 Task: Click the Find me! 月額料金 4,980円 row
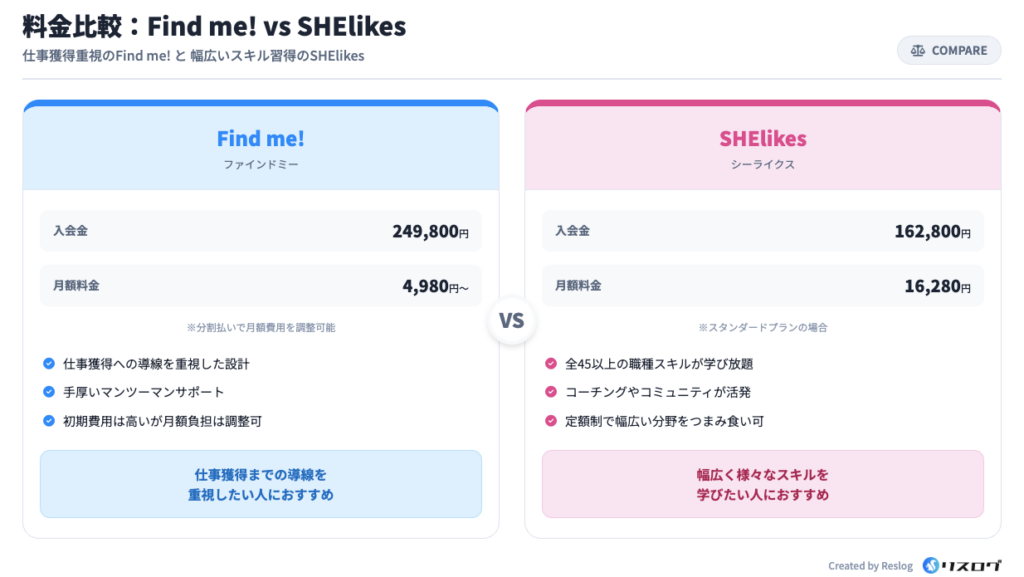click(x=260, y=286)
